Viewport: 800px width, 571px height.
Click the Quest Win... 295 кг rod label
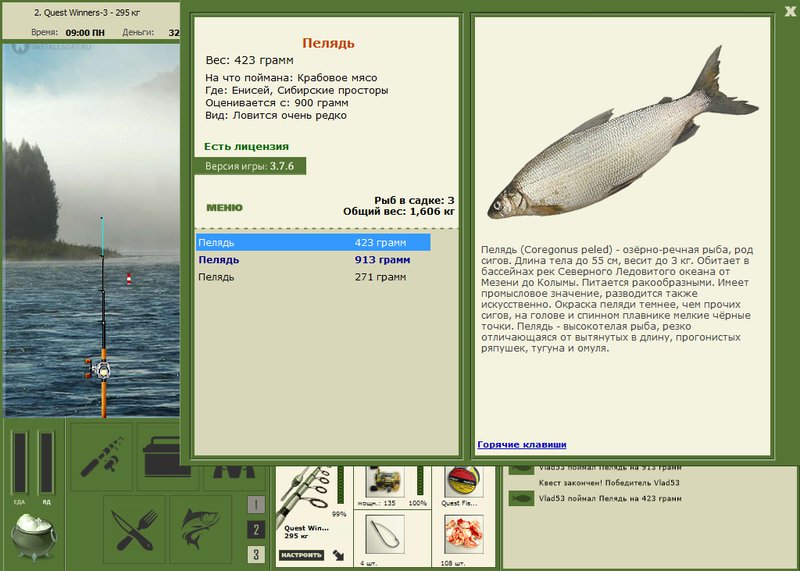(x=307, y=532)
